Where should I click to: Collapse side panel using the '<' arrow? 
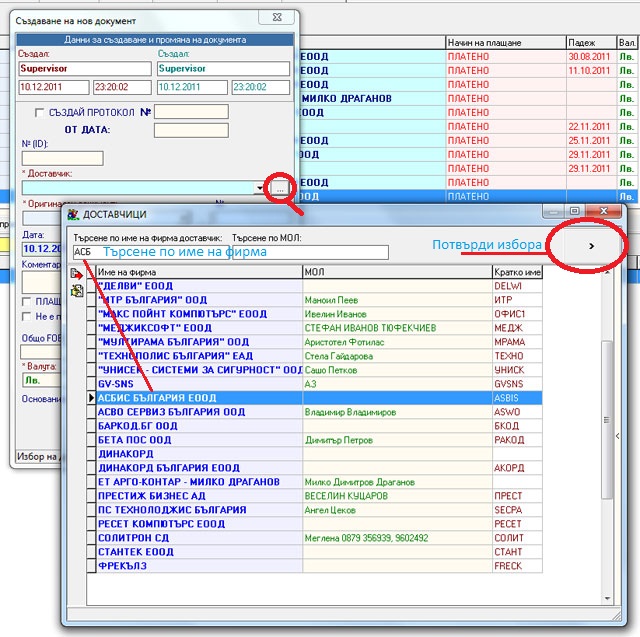[617, 436]
